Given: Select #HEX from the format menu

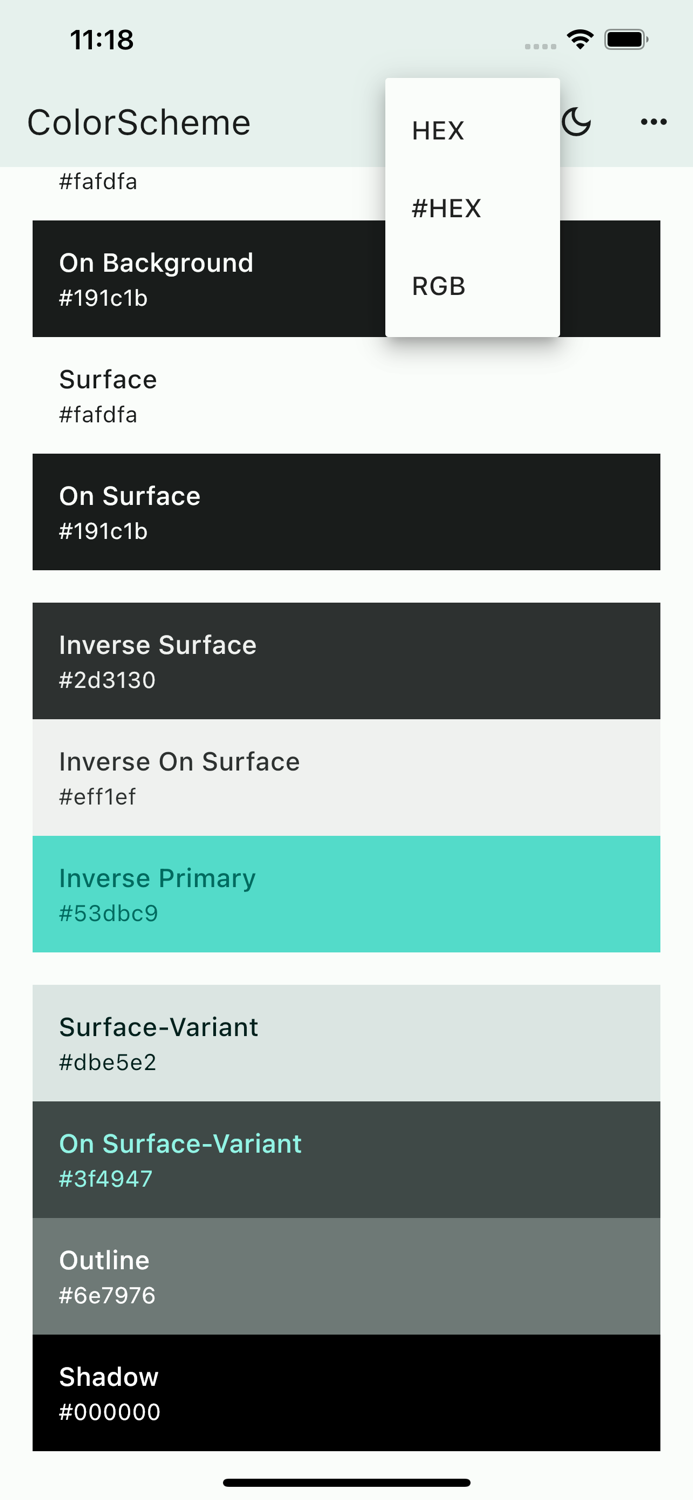Looking at the screenshot, I should pos(446,208).
